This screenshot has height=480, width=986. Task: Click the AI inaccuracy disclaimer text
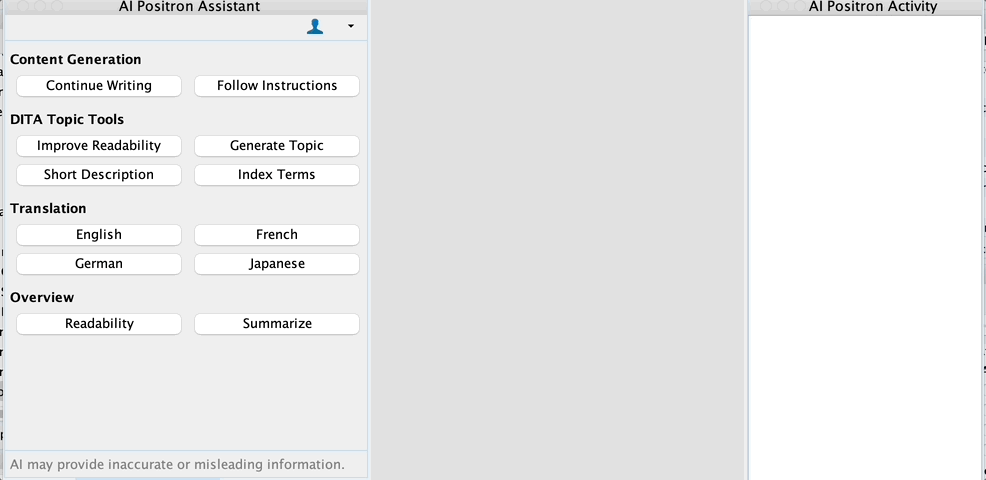[177, 465]
